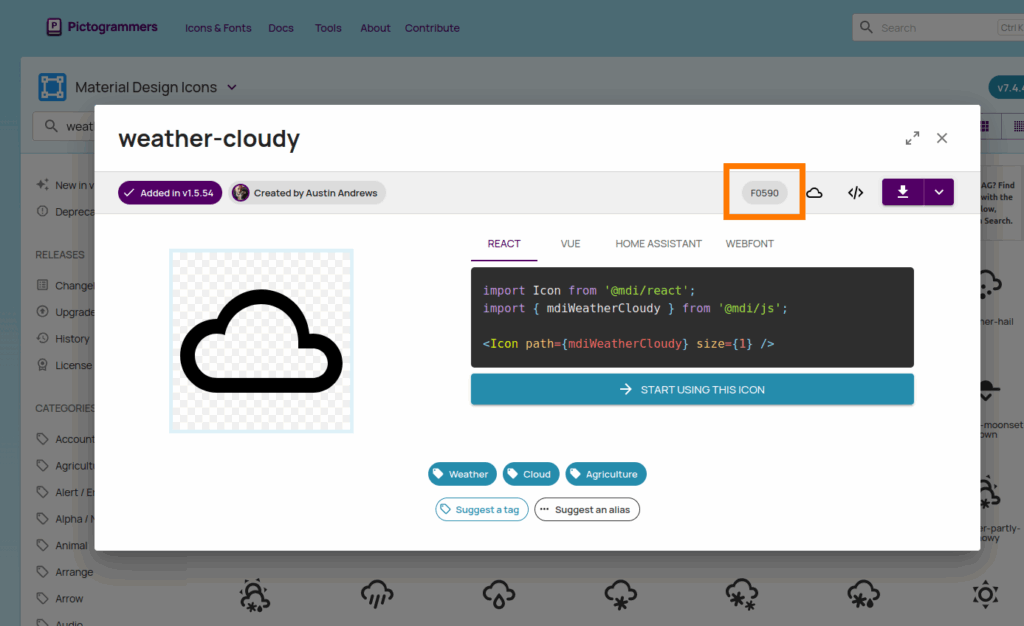Click the Weather tag
The height and width of the screenshot is (626, 1024).
[x=460, y=474]
